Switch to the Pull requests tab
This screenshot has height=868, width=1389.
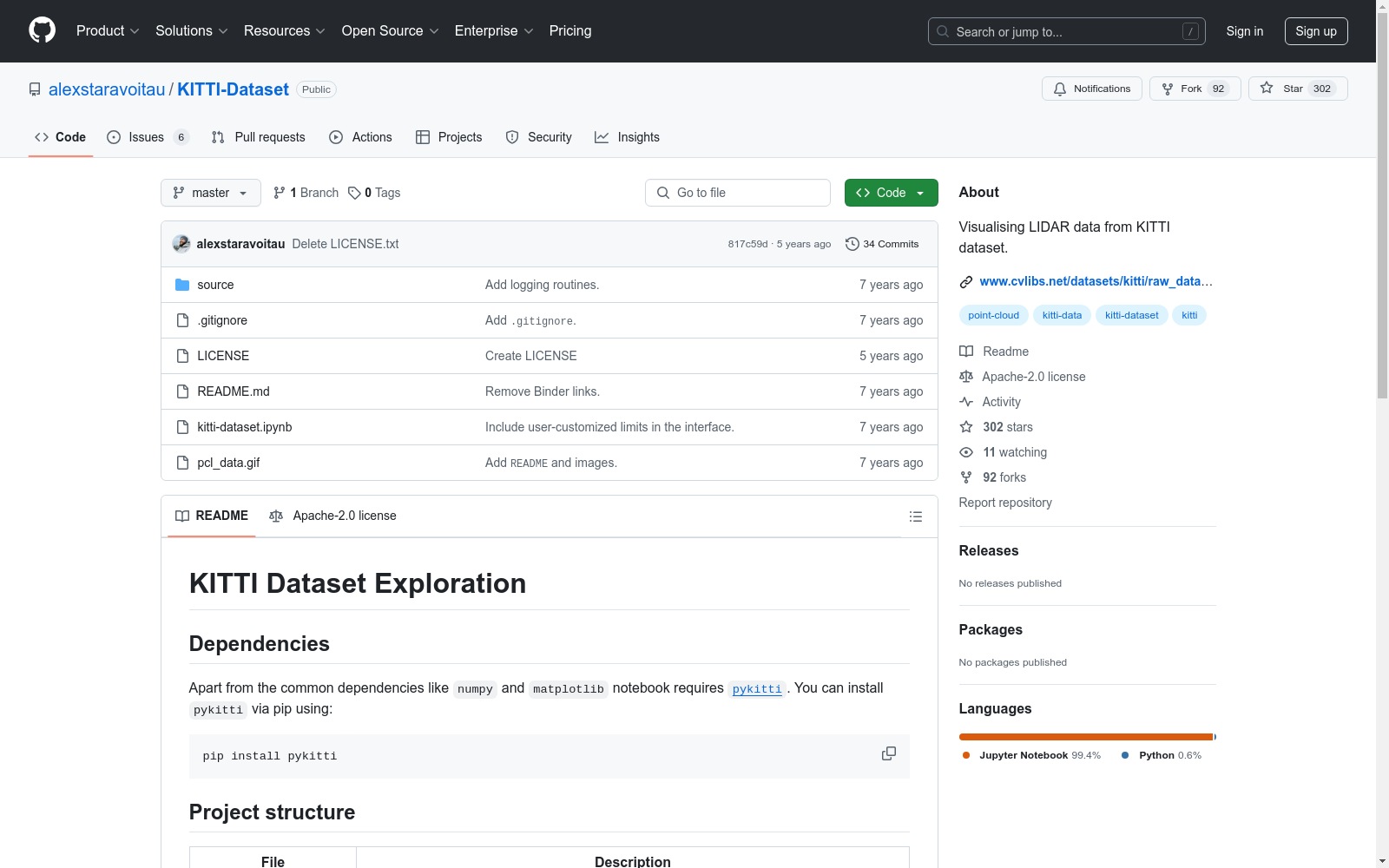pyautogui.click(x=259, y=137)
